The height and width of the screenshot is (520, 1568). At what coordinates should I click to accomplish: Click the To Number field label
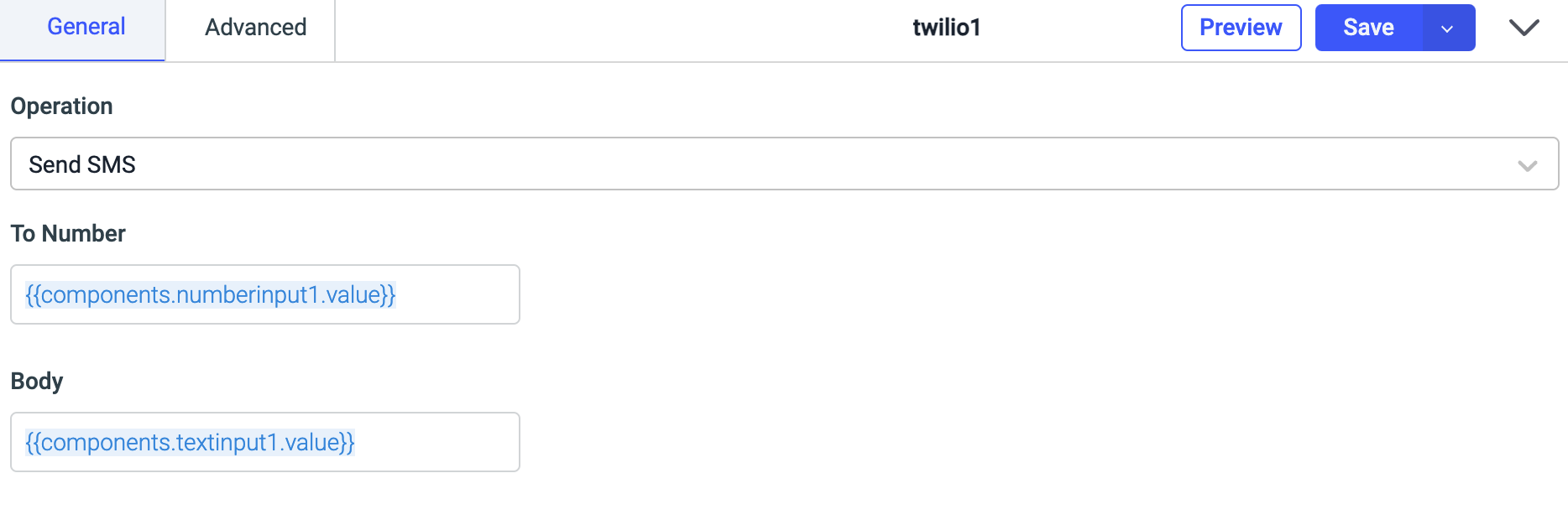click(x=68, y=234)
